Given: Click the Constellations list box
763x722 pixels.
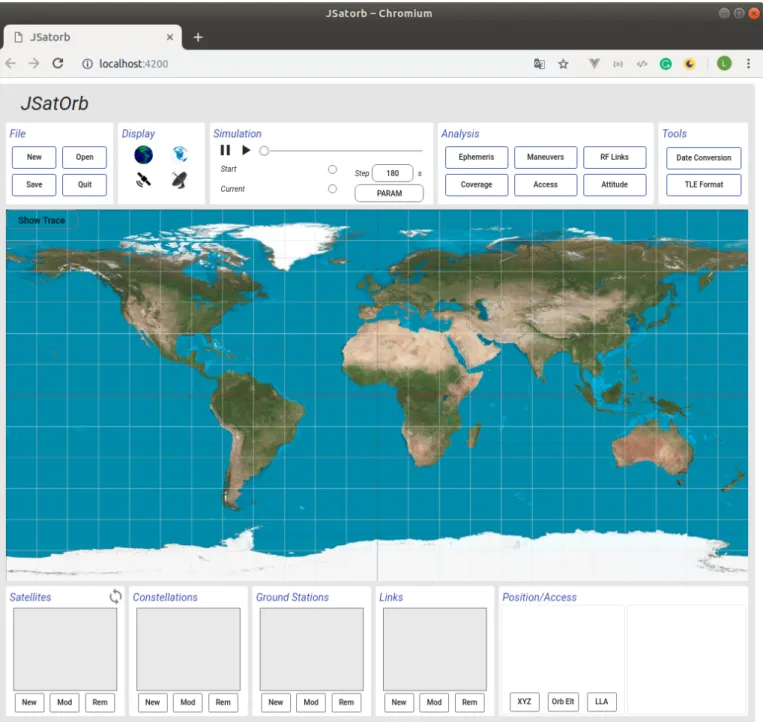Looking at the screenshot, I should (x=188, y=649).
